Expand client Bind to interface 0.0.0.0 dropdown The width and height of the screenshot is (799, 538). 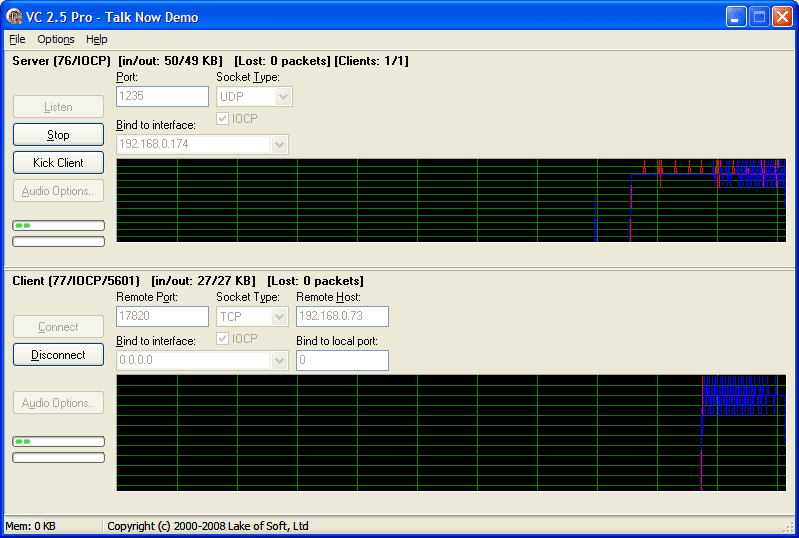tap(279, 360)
